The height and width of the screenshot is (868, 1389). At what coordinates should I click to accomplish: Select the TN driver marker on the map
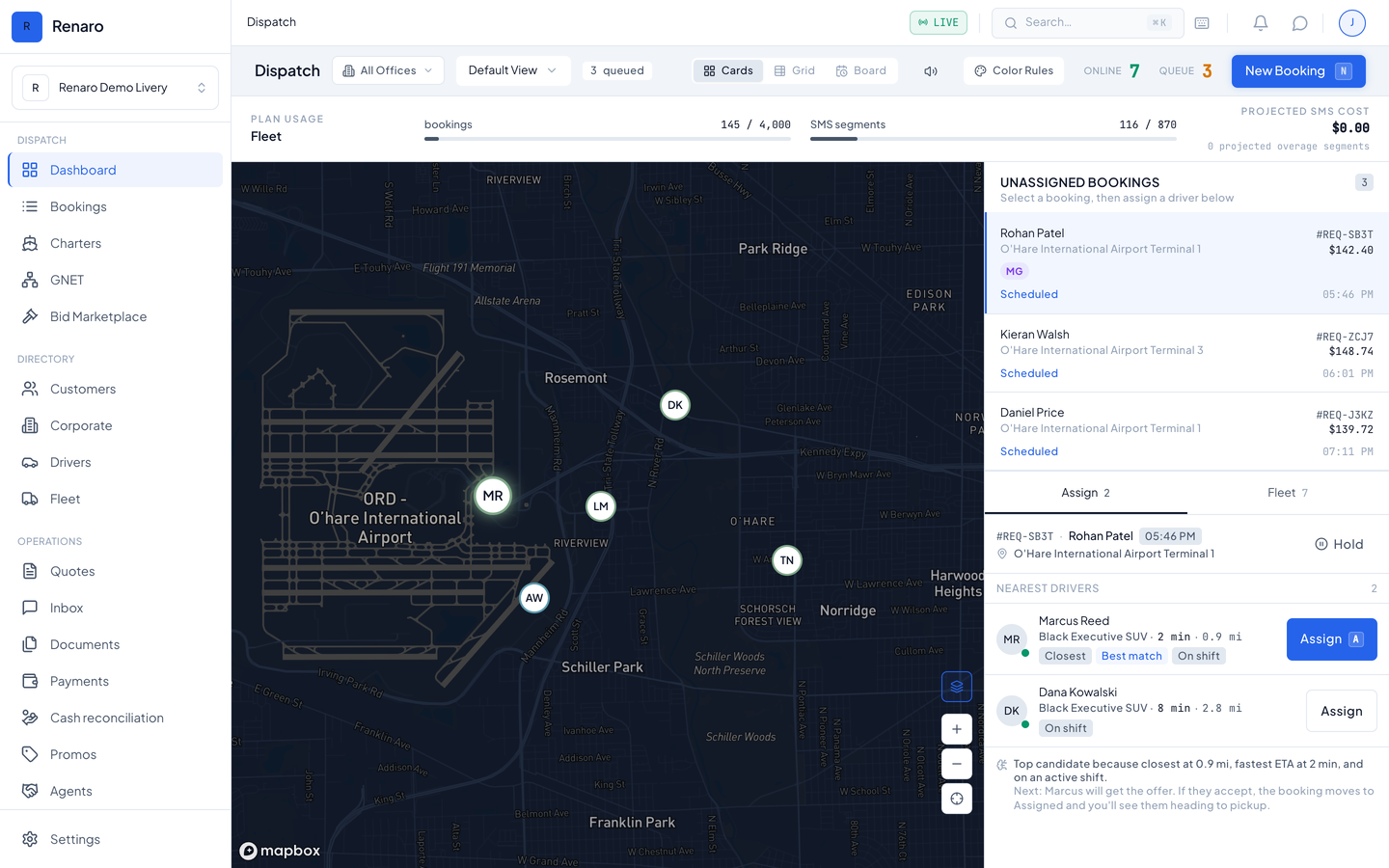(787, 560)
